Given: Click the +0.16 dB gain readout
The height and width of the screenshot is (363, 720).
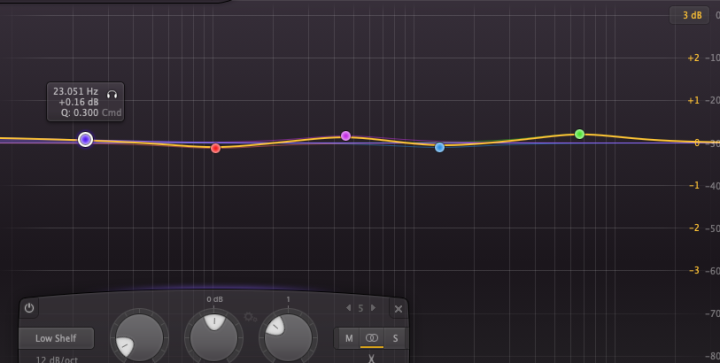Looking at the screenshot, I should [79, 102].
